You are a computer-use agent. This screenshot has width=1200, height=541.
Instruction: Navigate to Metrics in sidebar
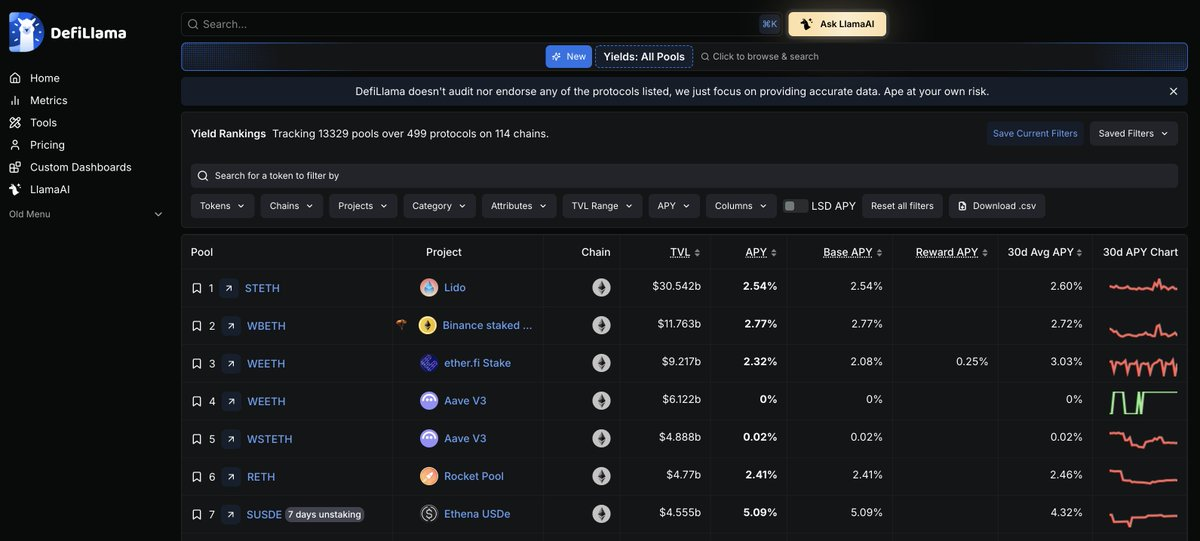48,100
